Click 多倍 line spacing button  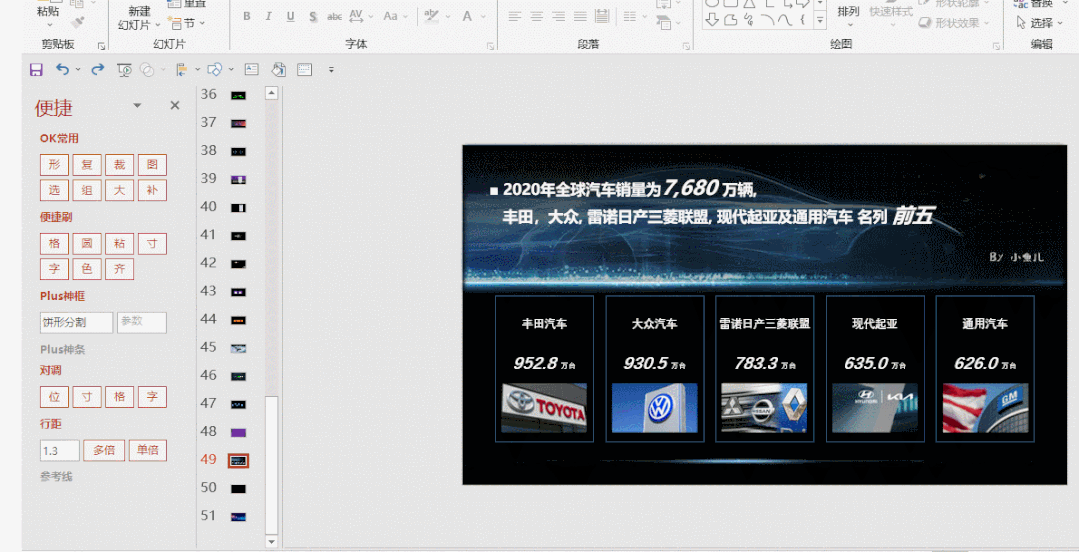[104, 450]
